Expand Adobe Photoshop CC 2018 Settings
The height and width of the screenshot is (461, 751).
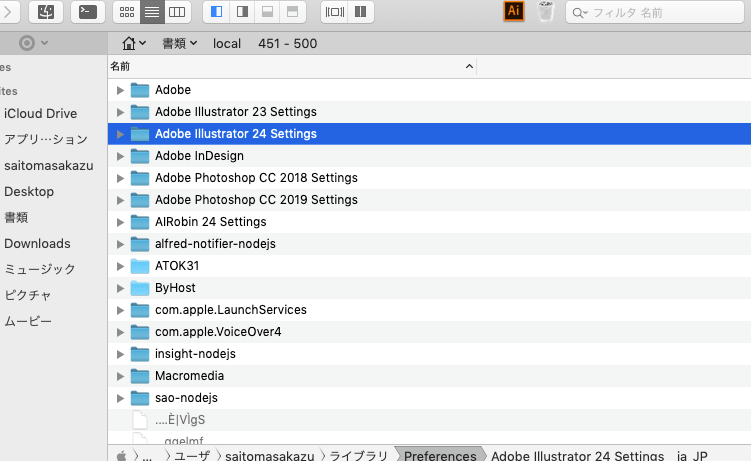[x=120, y=178]
